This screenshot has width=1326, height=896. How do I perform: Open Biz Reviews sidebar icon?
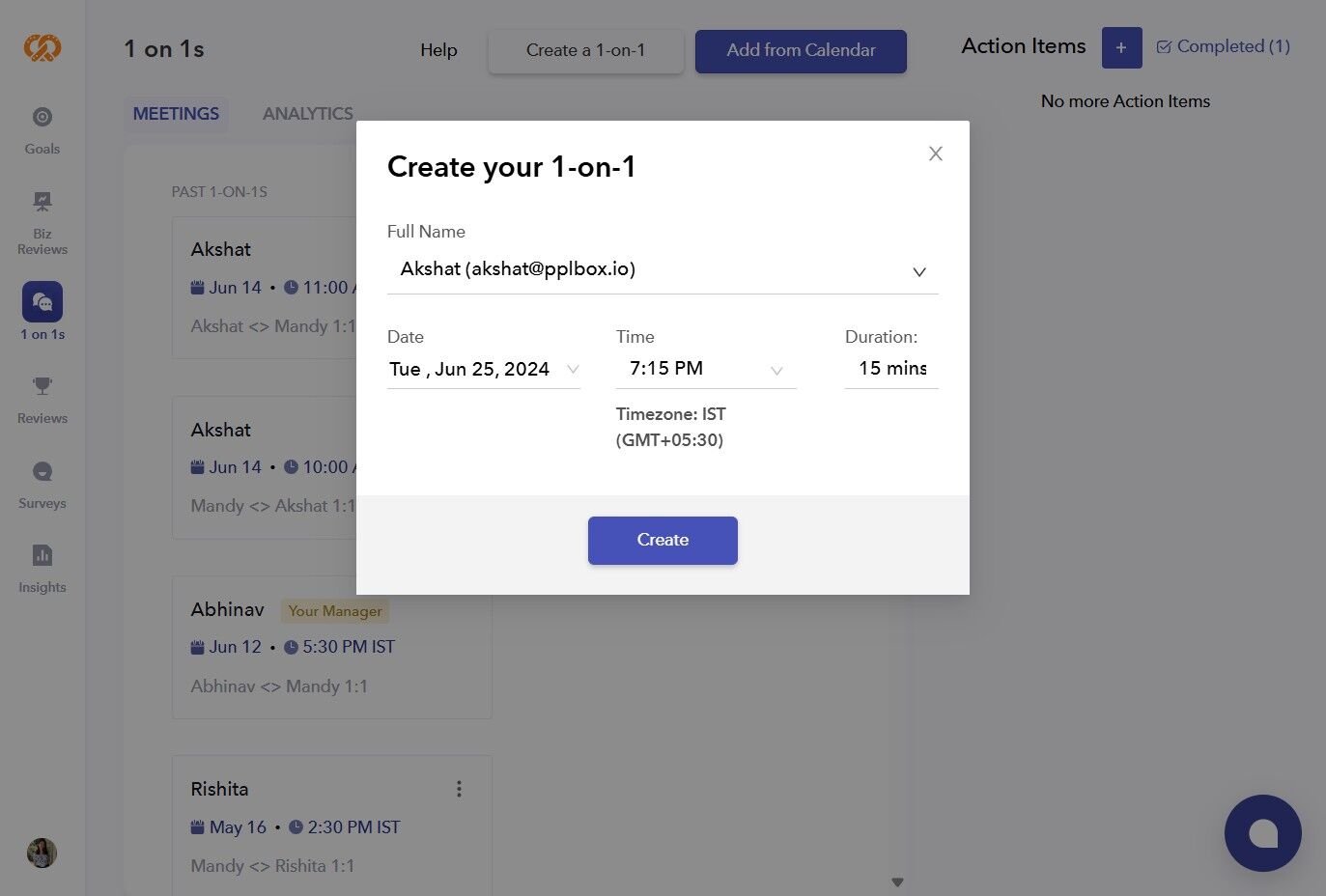[42, 222]
